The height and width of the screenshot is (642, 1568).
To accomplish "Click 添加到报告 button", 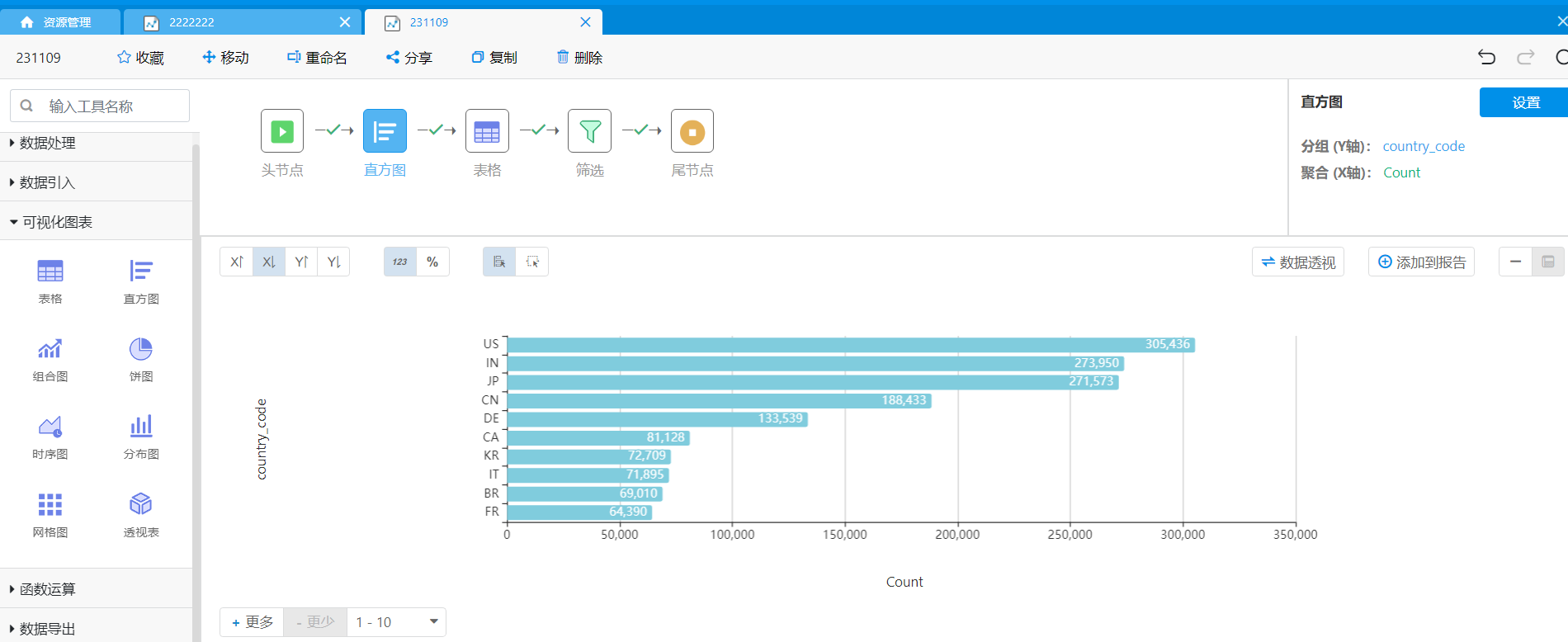I will (1421, 262).
